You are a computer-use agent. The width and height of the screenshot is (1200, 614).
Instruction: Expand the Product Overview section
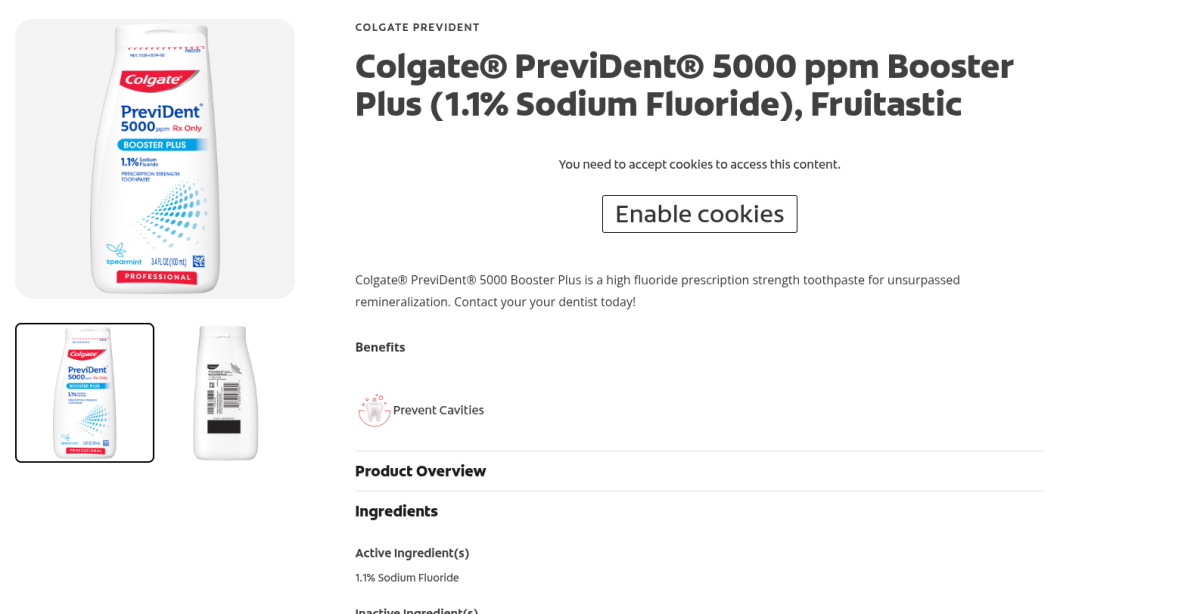tap(420, 471)
